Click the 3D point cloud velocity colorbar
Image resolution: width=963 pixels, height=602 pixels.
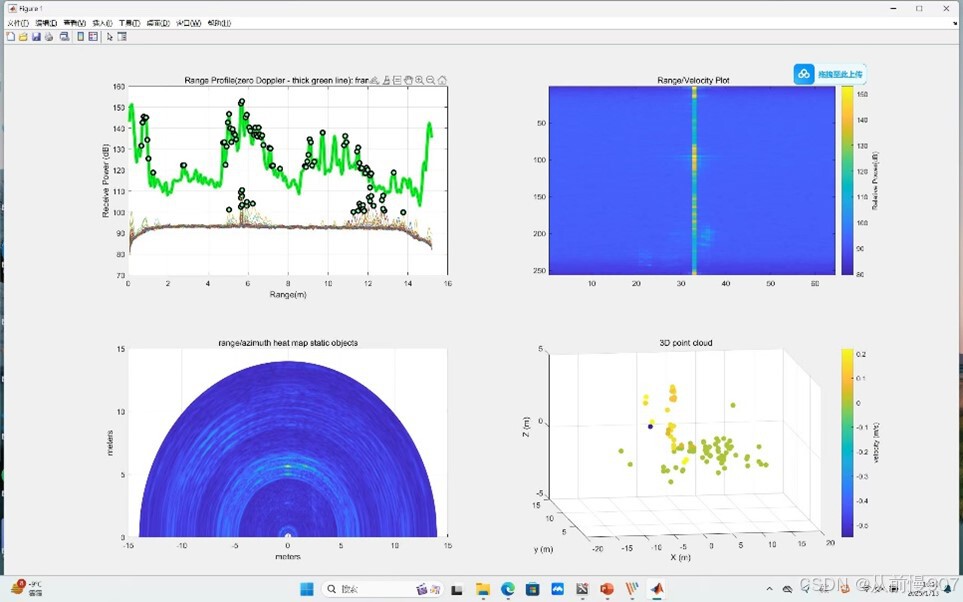pyautogui.click(x=847, y=443)
